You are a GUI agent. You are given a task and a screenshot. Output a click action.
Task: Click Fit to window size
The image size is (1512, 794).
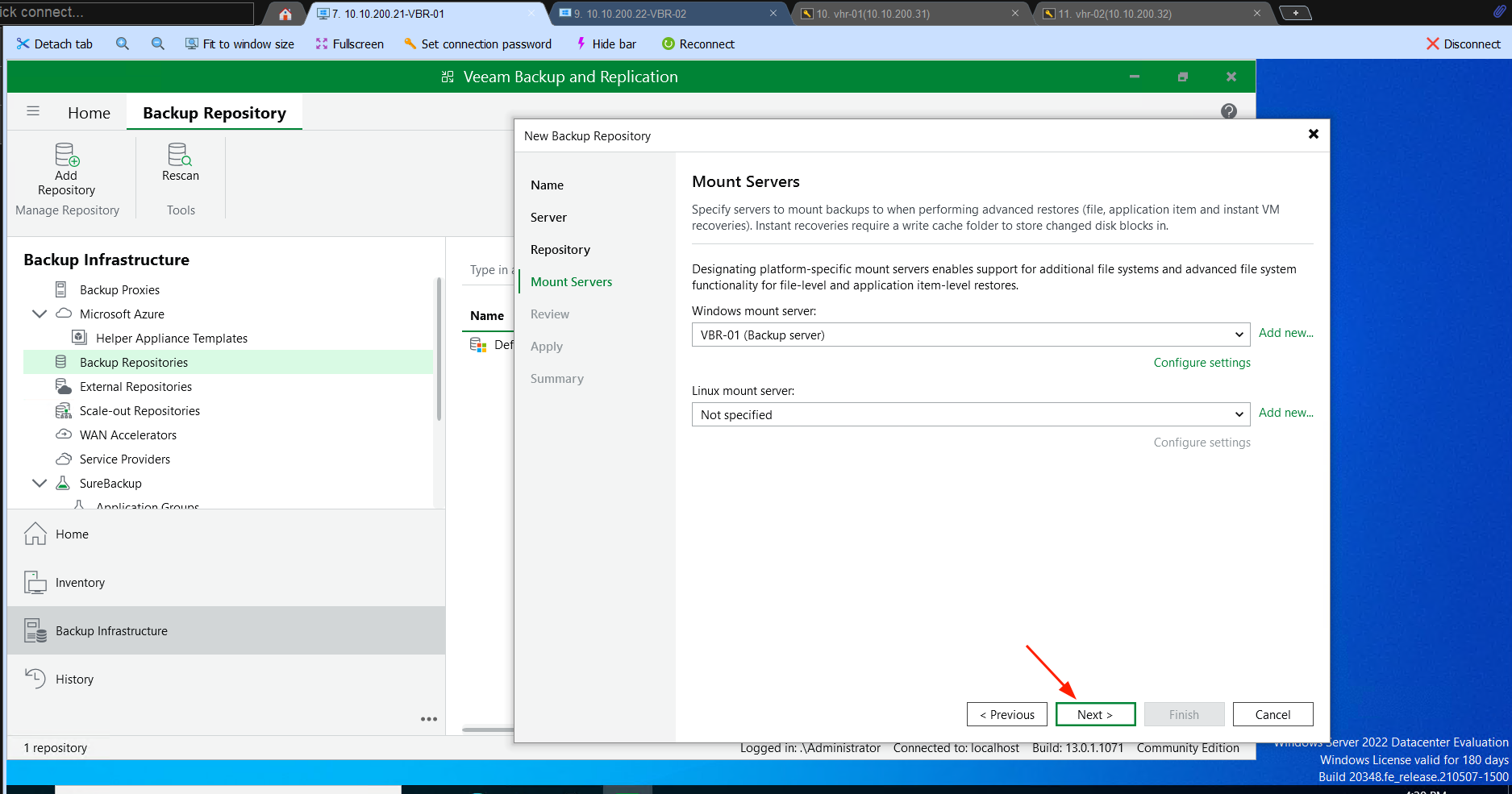point(240,44)
